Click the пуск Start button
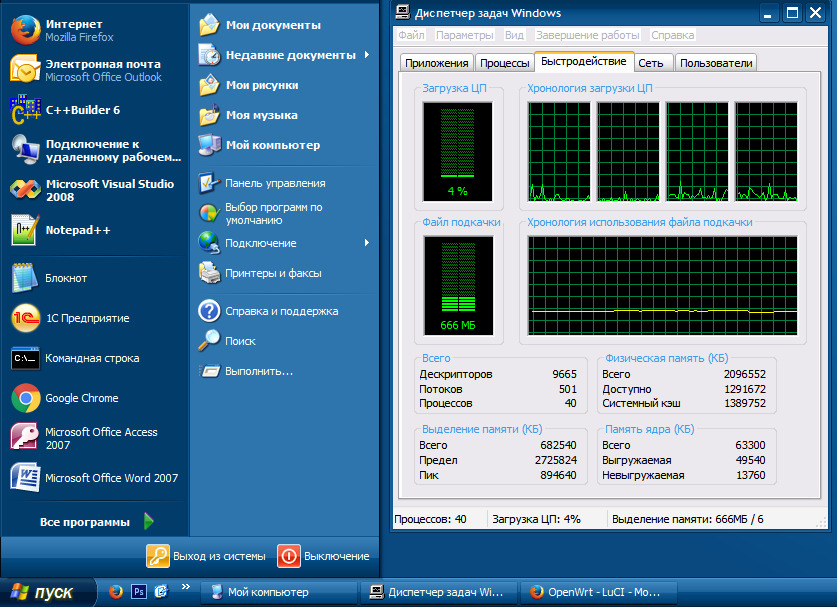The width and height of the screenshot is (837, 607). coord(42,592)
